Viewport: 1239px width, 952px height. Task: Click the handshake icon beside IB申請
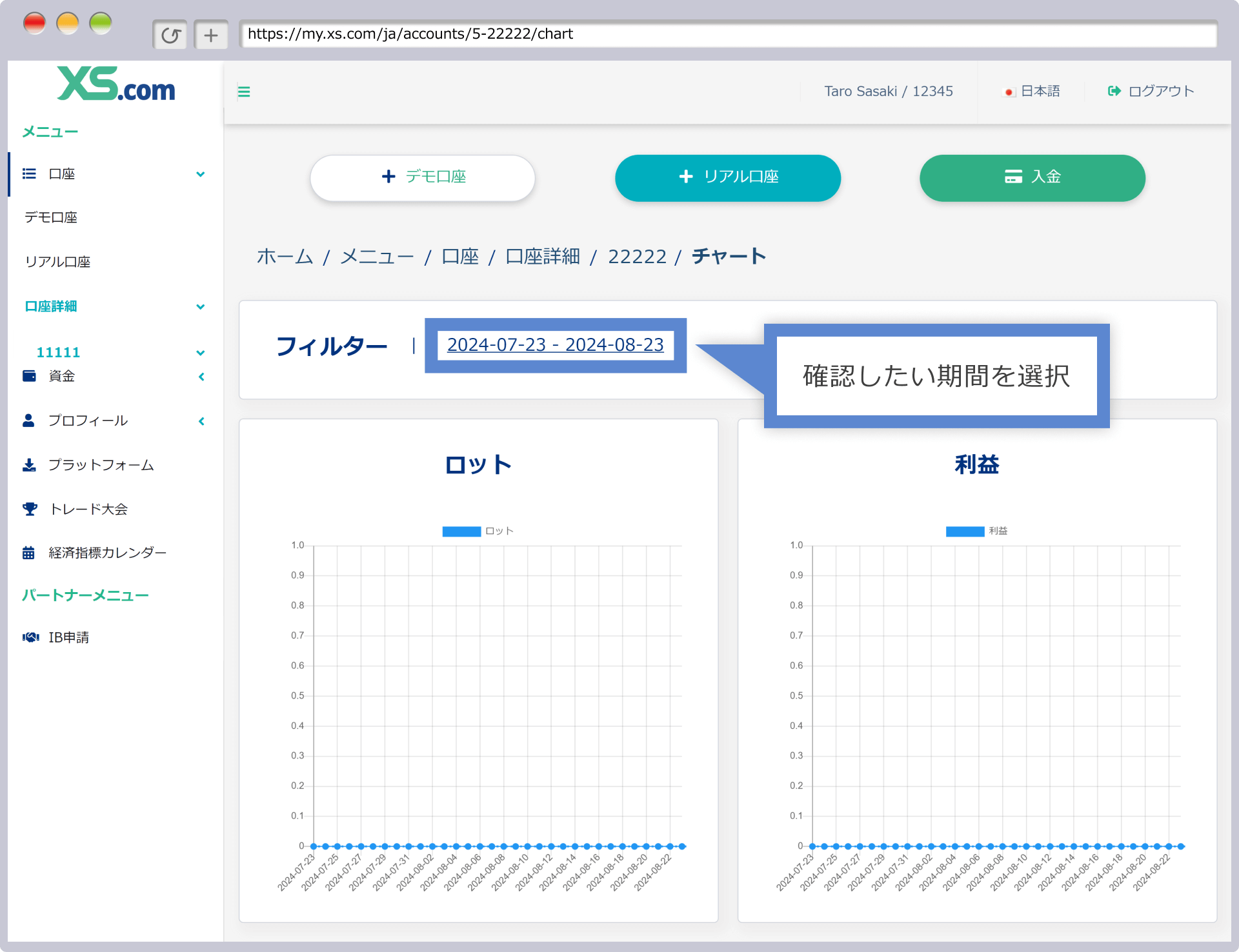click(x=30, y=637)
